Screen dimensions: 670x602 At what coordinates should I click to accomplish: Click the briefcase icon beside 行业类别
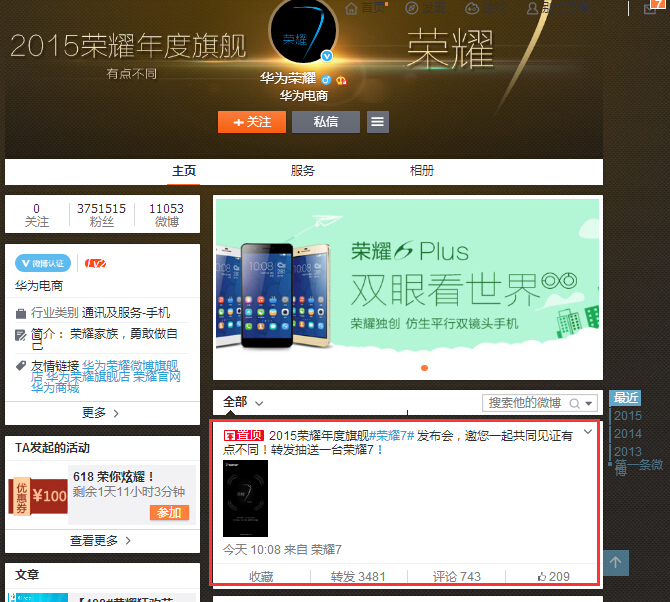pyautogui.click(x=21, y=314)
